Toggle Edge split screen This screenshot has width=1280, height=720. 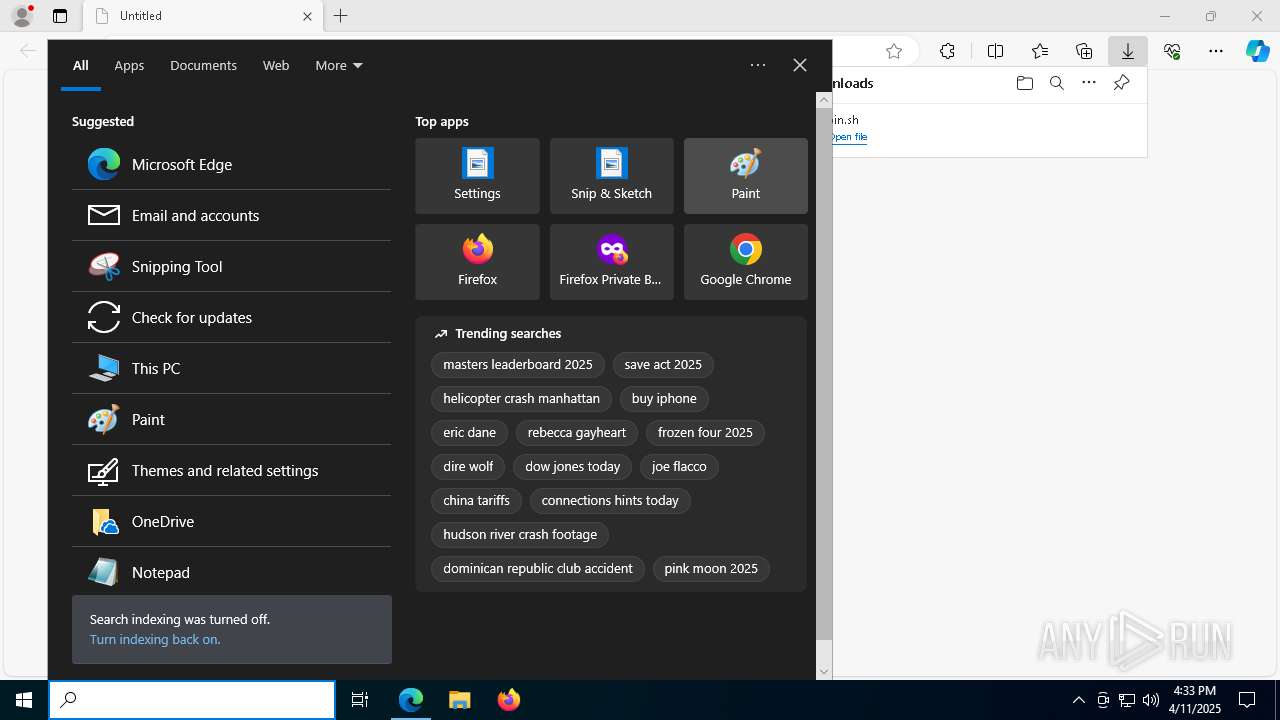pos(995,51)
